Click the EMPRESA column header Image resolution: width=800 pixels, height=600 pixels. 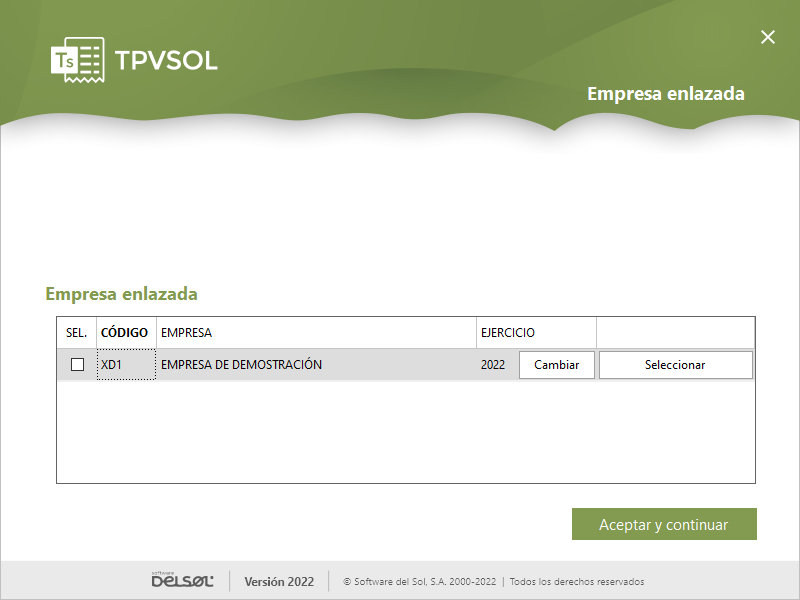point(316,333)
